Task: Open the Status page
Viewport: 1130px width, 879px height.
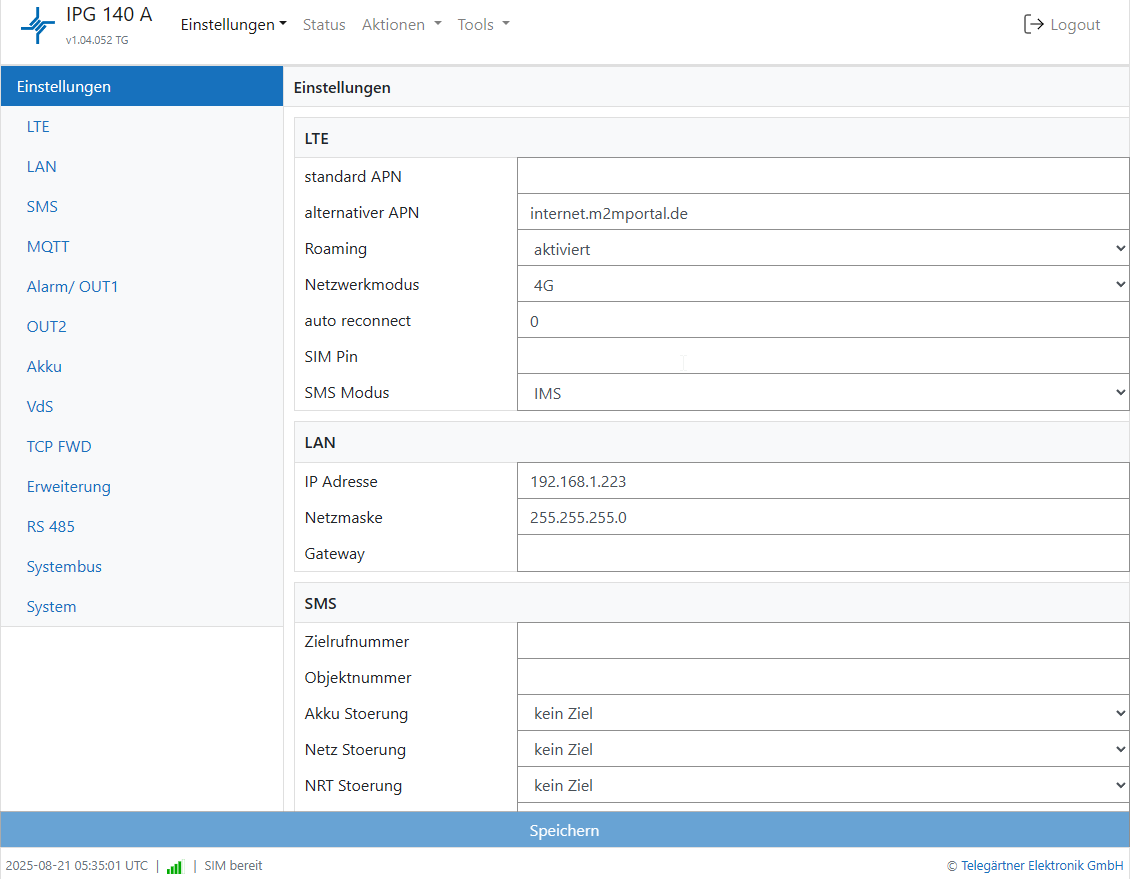Action: click(x=324, y=25)
